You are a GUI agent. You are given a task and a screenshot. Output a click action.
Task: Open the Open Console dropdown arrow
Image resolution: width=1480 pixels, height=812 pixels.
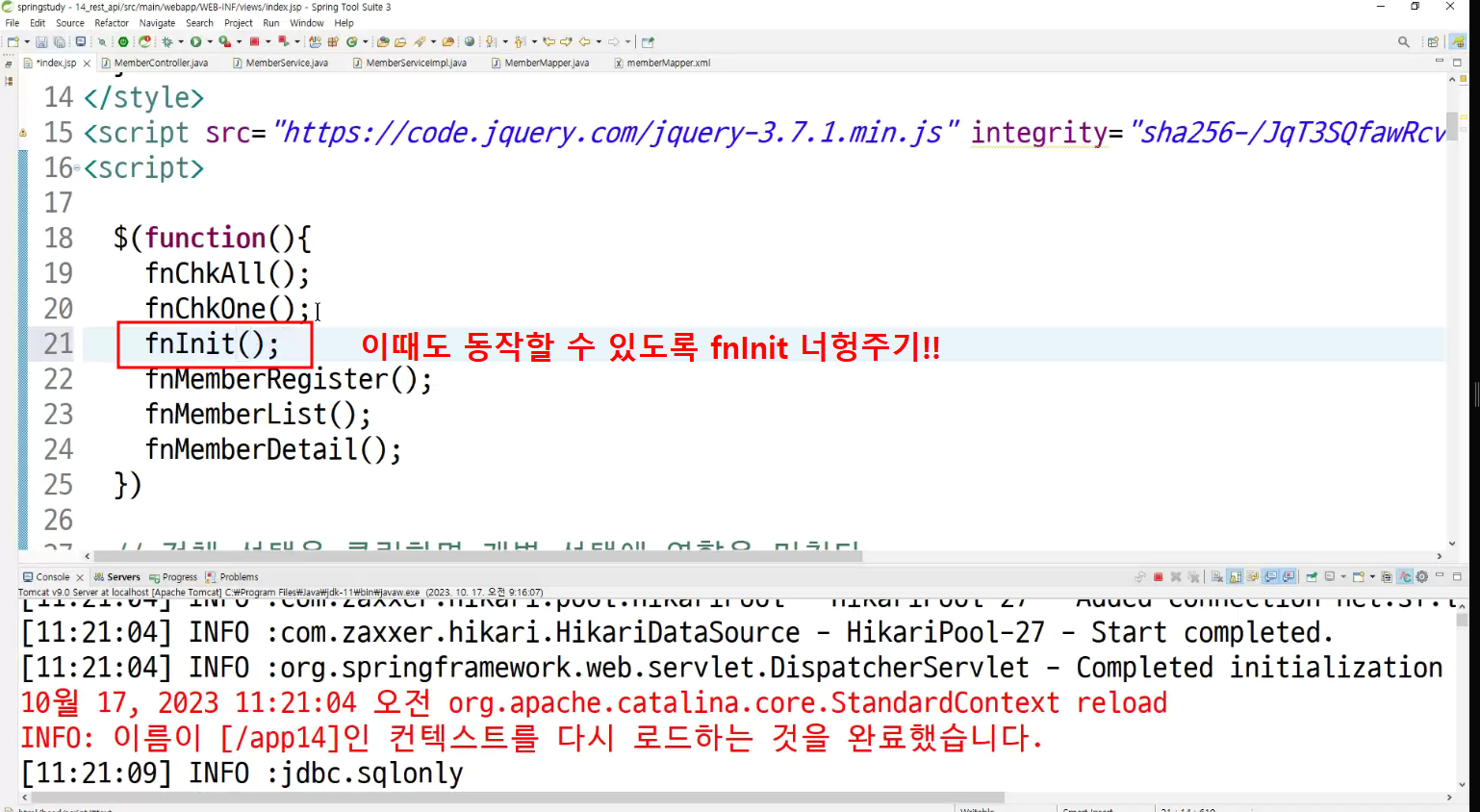click(1372, 577)
